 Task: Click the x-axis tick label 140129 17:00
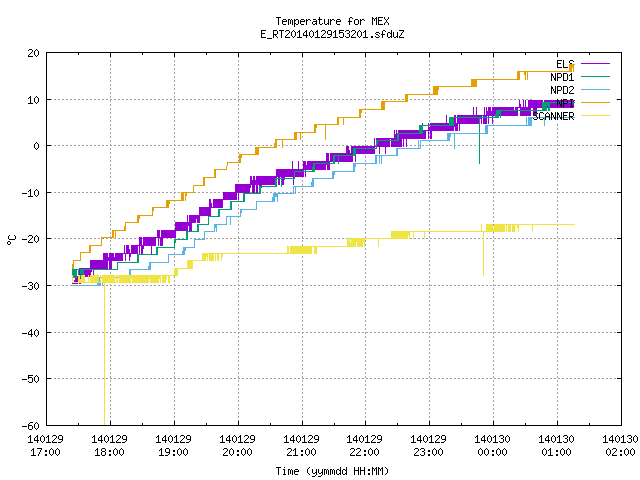[45, 446]
